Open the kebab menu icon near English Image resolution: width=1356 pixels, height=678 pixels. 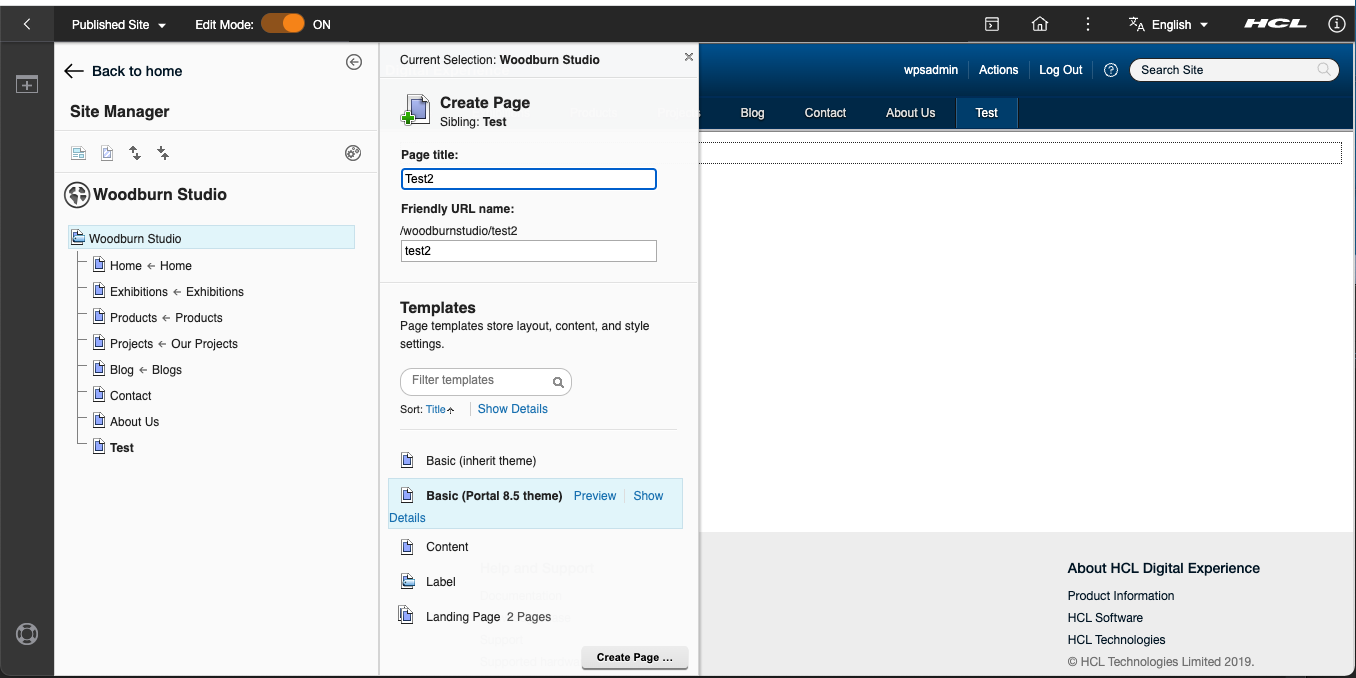(x=1088, y=23)
